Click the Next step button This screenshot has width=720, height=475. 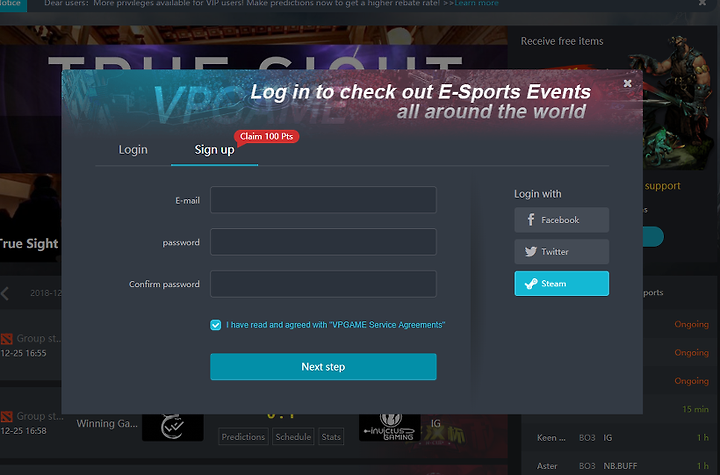323,367
